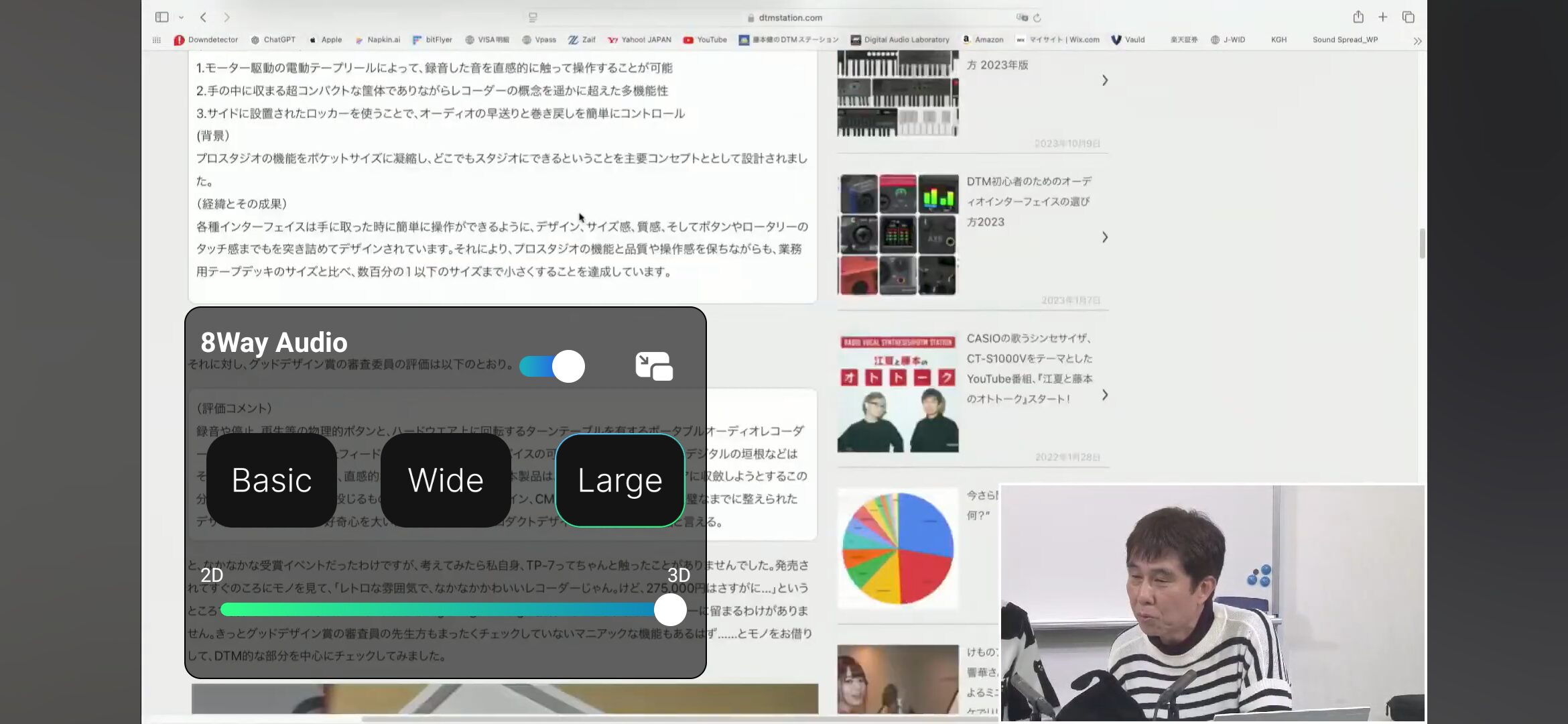
Task: Open the KGH bookmark
Action: [x=1279, y=40]
